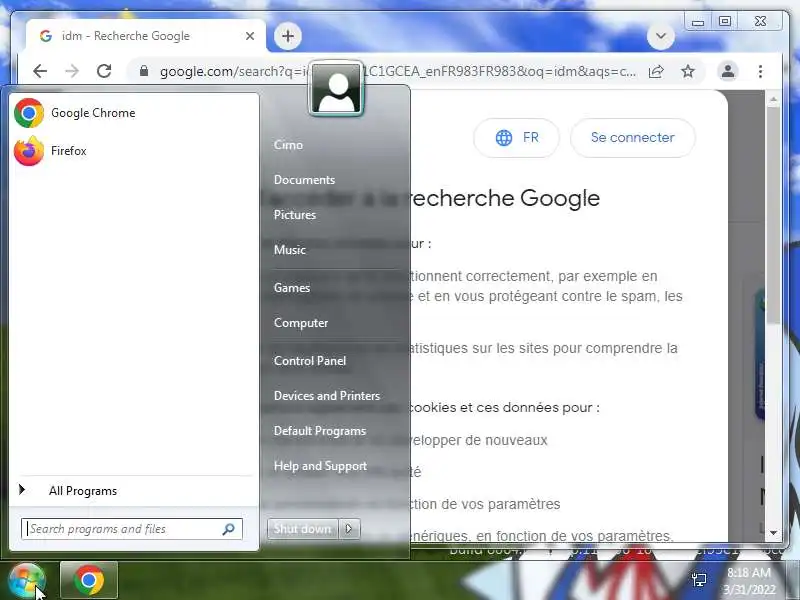The height and width of the screenshot is (600, 800).
Task: Go back in Chrome
Action: pyautogui.click(x=40, y=71)
